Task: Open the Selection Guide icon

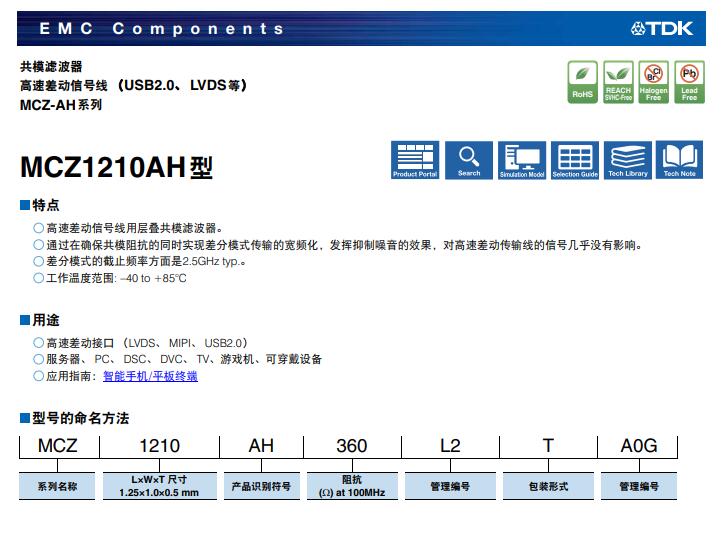Action: [575, 160]
